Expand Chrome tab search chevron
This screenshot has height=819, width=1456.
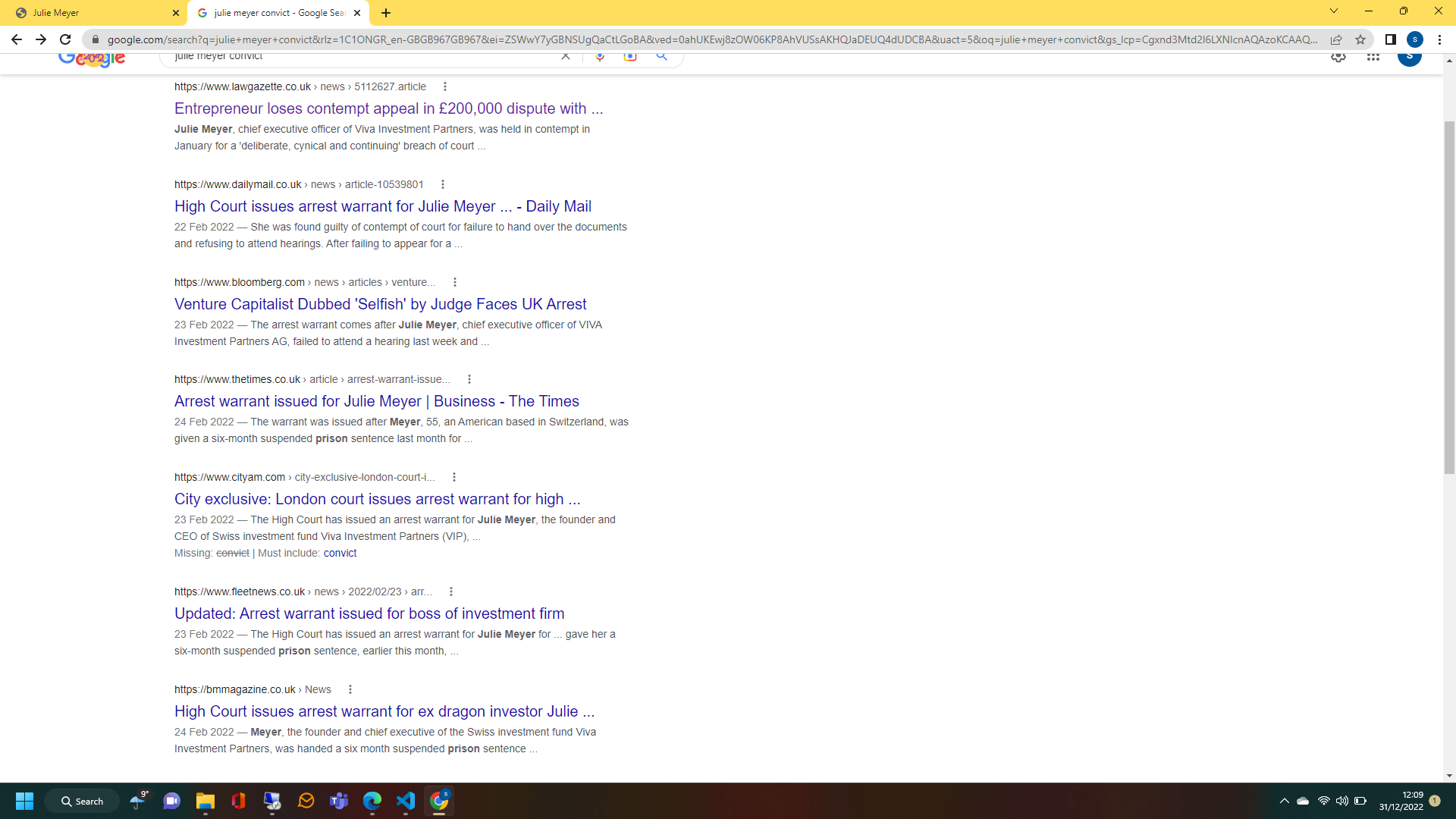pos(1333,11)
